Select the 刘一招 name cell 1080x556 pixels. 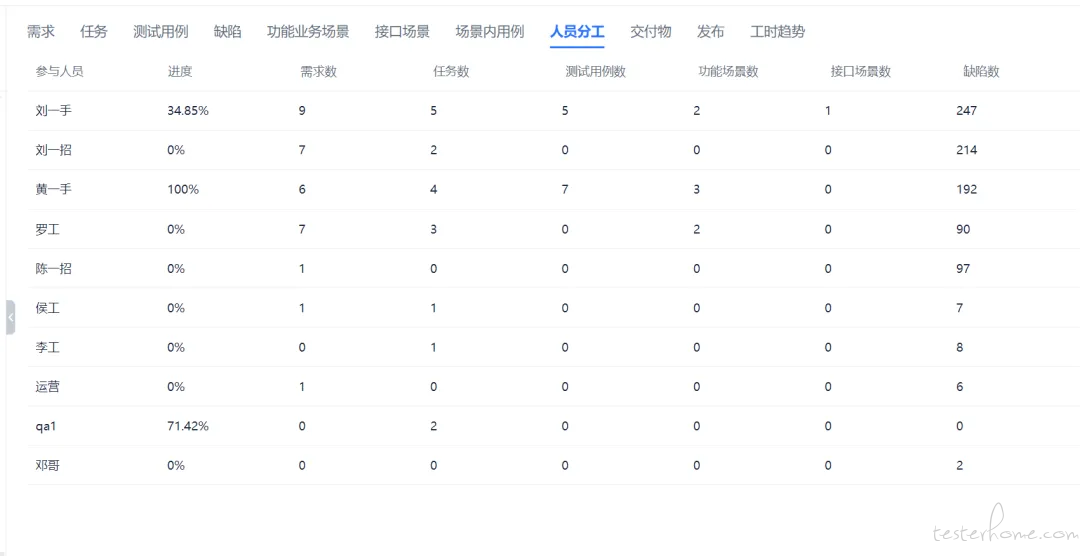(x=54, y=150)
